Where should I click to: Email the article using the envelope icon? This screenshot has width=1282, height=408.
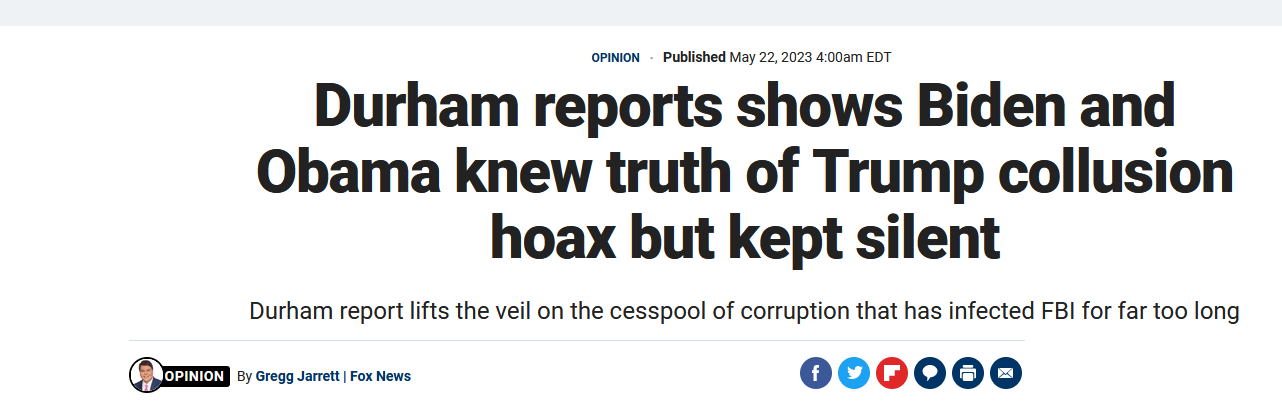1005,374
